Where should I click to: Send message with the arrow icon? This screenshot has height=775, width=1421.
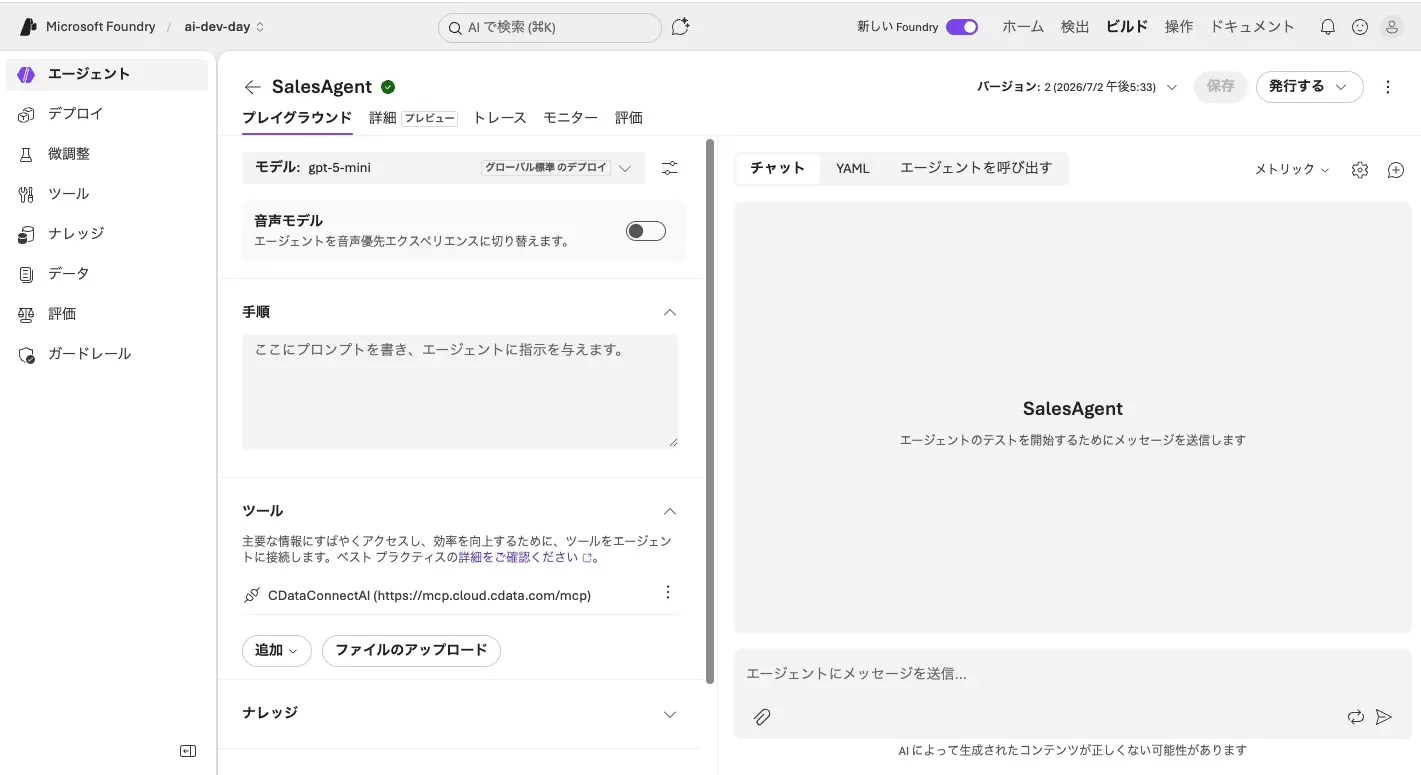pyautogui.click(x=1384, y=717)
